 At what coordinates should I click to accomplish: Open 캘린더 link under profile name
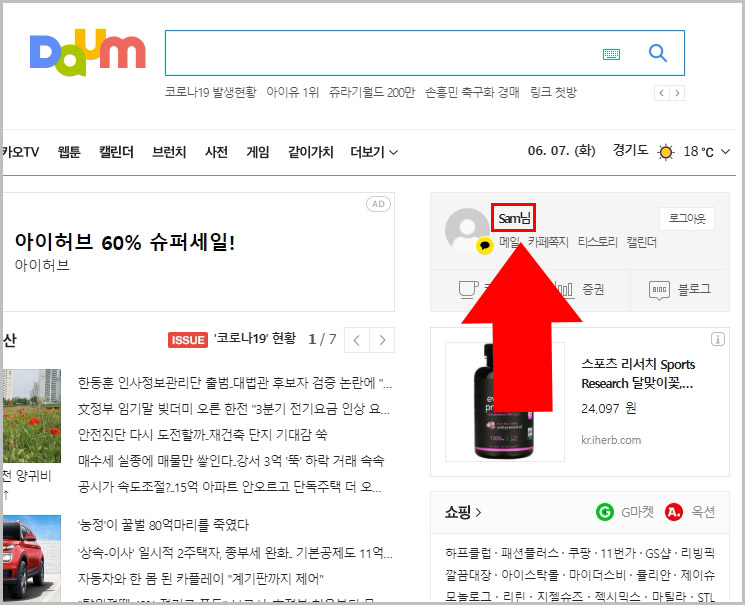[641, 242]
